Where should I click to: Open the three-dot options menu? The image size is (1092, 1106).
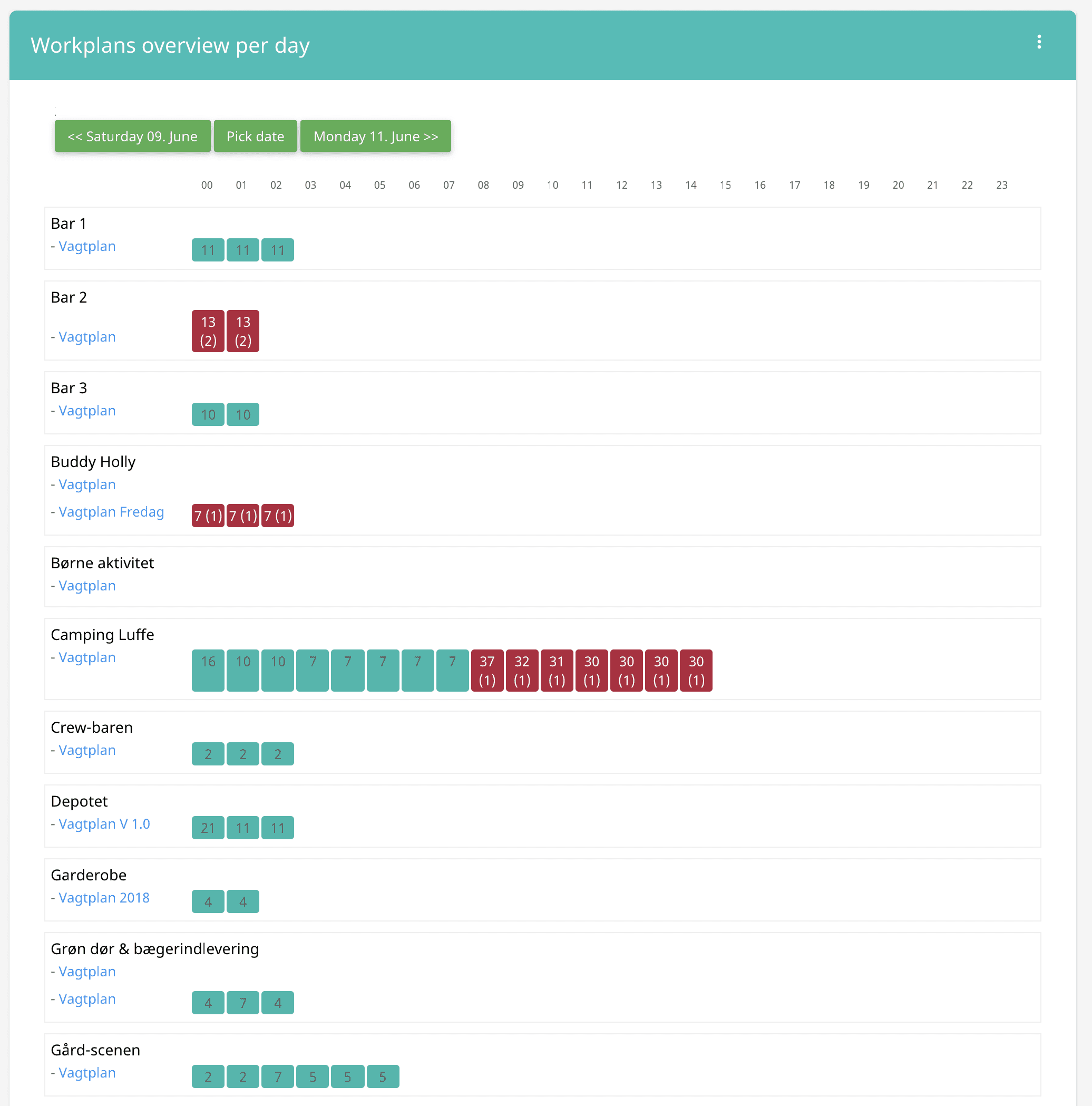(1039, 42)
